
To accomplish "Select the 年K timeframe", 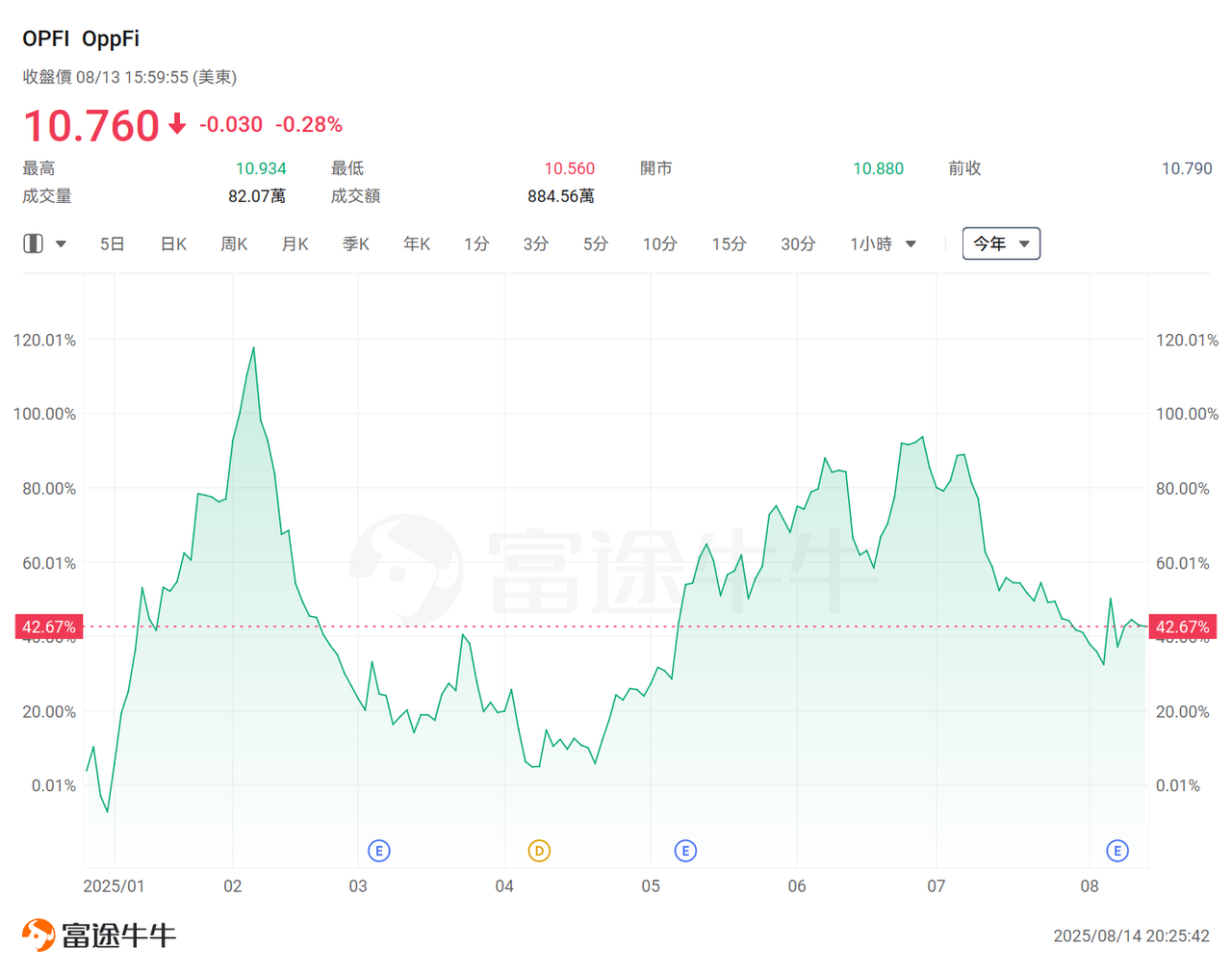I will tap(416, 243).
